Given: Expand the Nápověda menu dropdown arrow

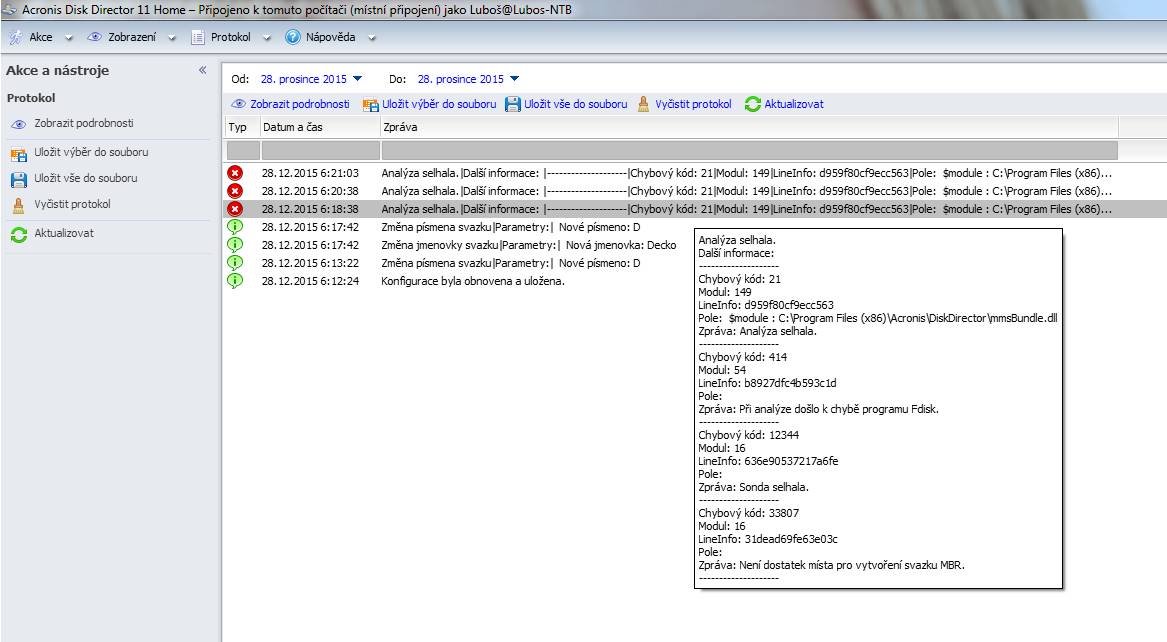Looking at the screenshot, I should tap(372, 38).
